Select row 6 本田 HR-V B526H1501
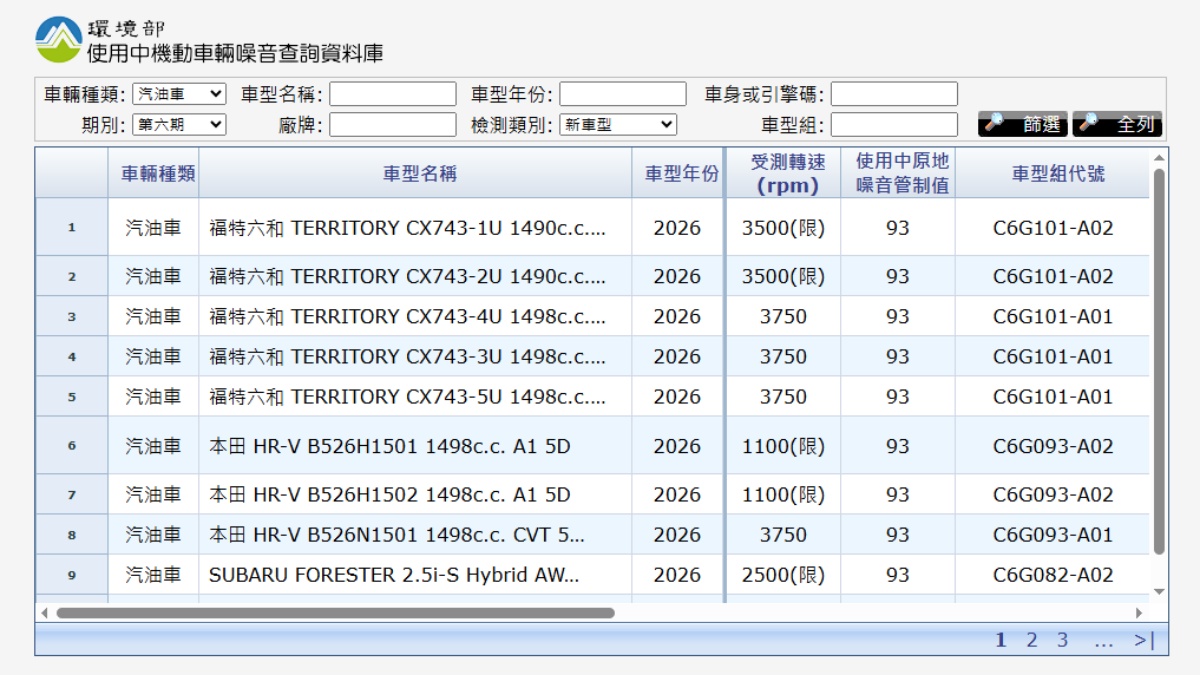1200x675 pixels. pyautogui.click(x=390, y=446)
